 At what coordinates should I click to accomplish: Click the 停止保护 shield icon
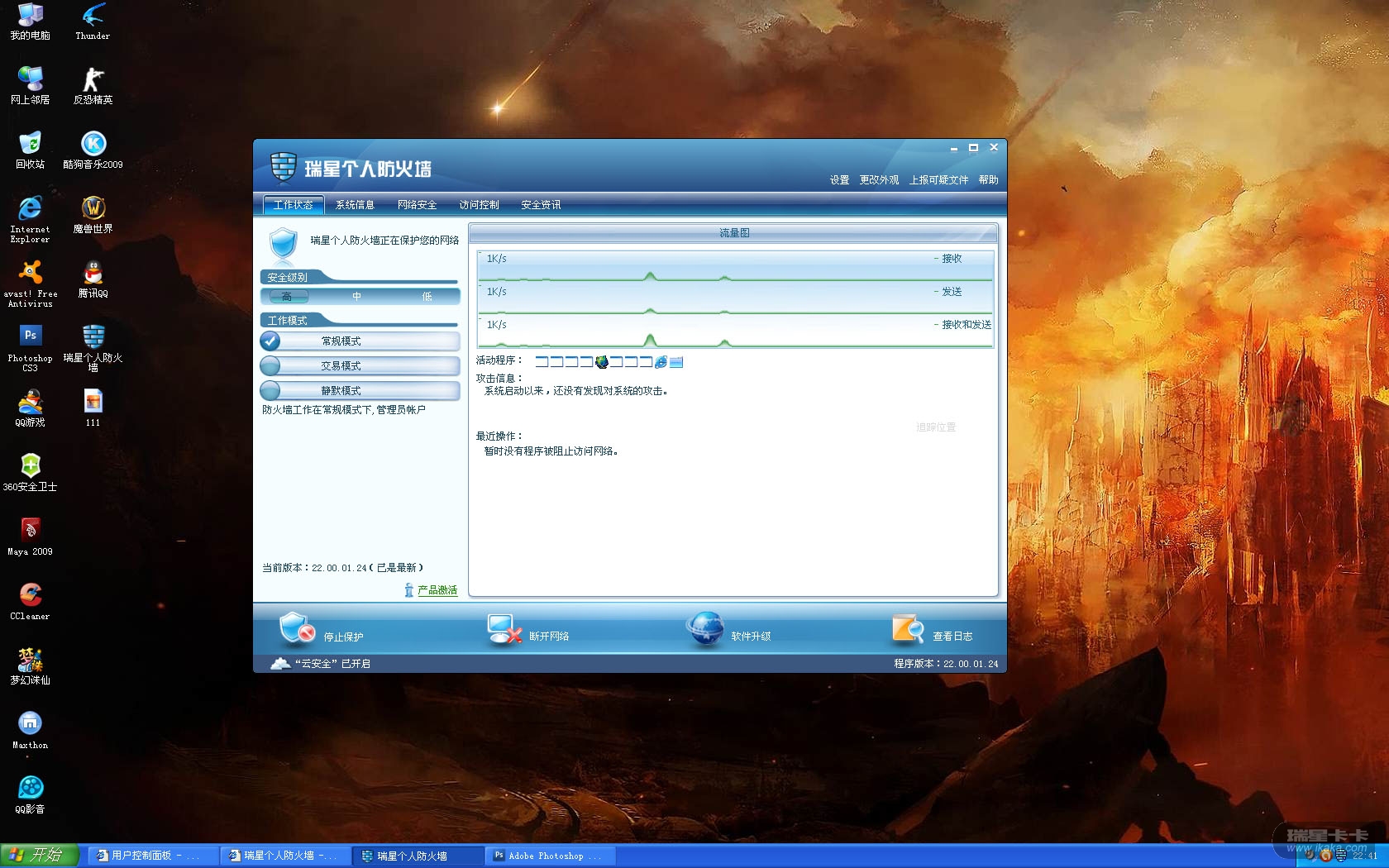point(297,629)
